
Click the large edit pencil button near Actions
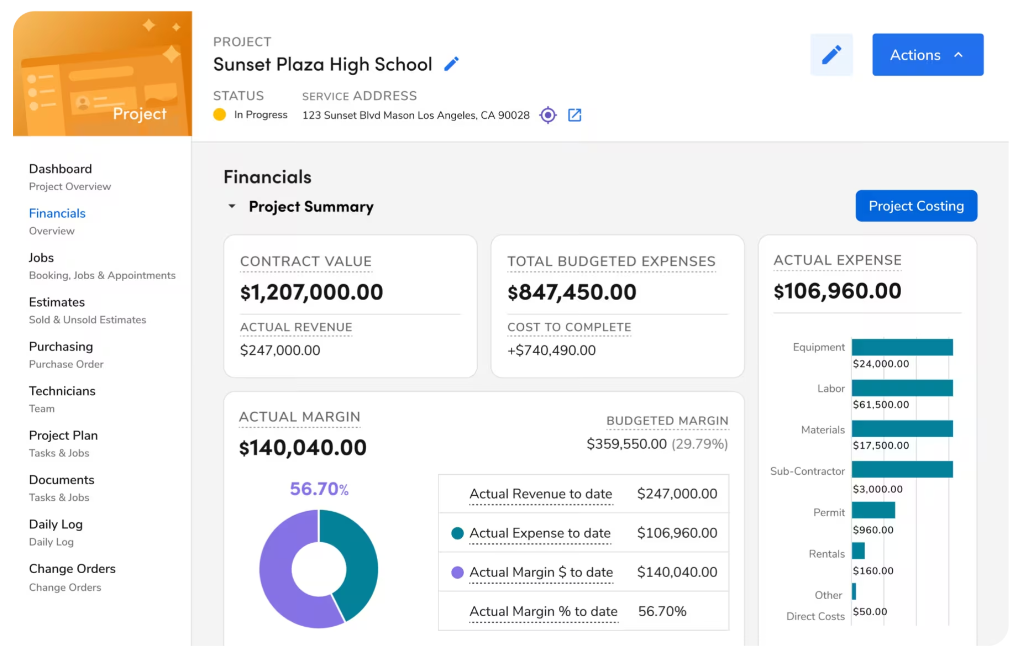coord(831,55)
